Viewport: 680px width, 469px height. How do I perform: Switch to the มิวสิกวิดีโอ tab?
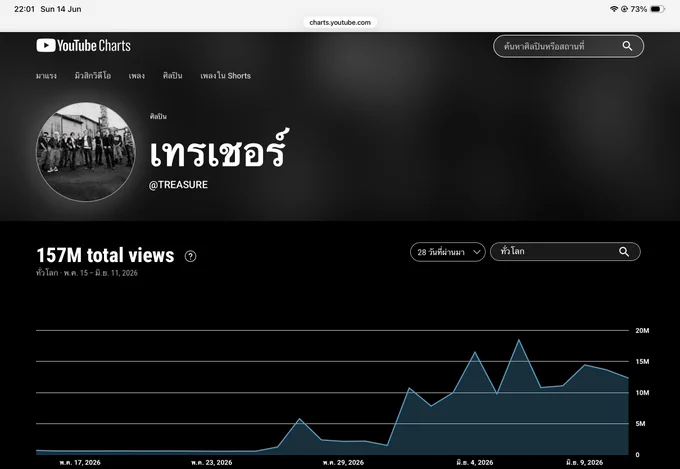[93, 76]
